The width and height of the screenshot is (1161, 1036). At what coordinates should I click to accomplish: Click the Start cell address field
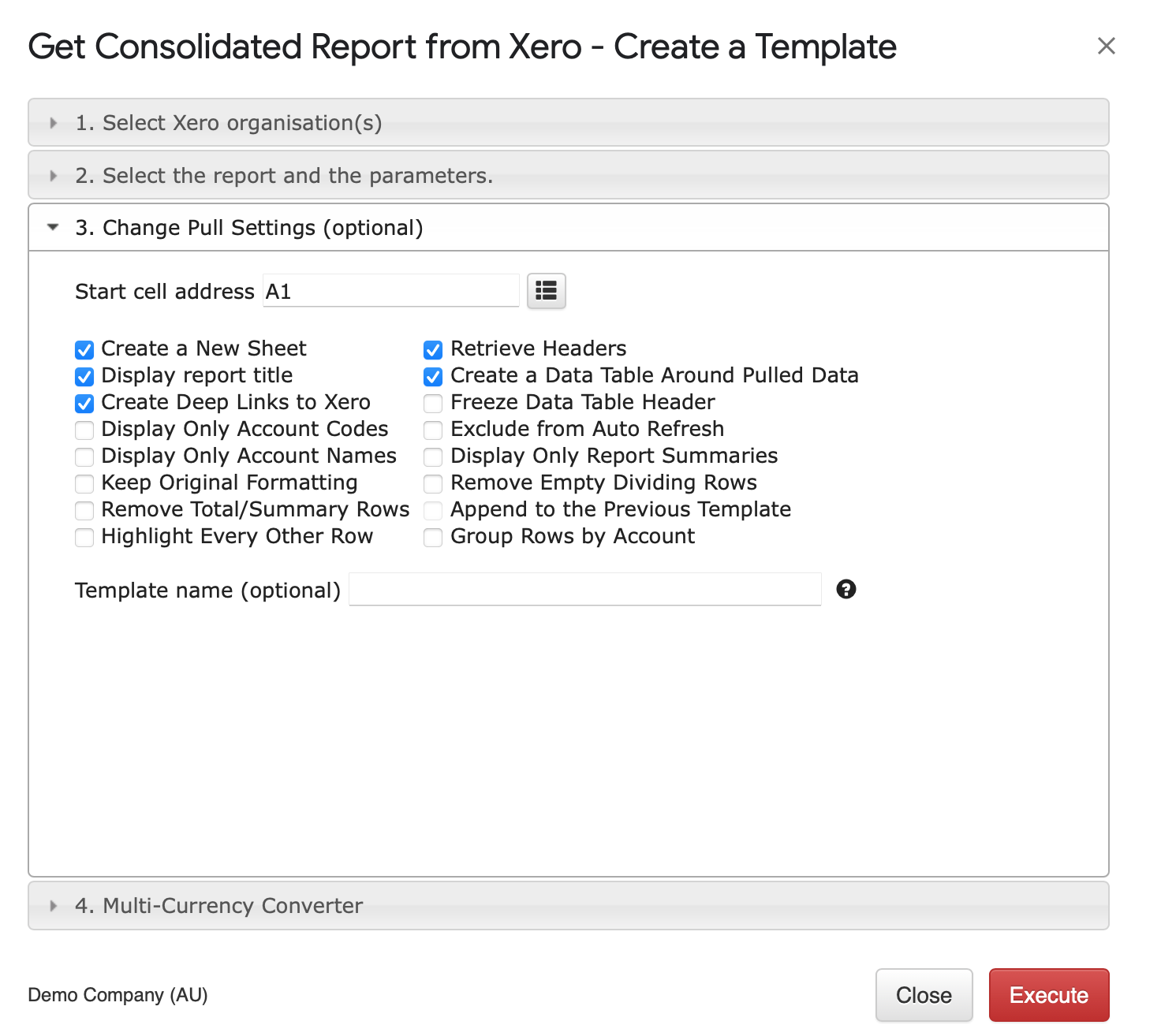click(390, 291)
